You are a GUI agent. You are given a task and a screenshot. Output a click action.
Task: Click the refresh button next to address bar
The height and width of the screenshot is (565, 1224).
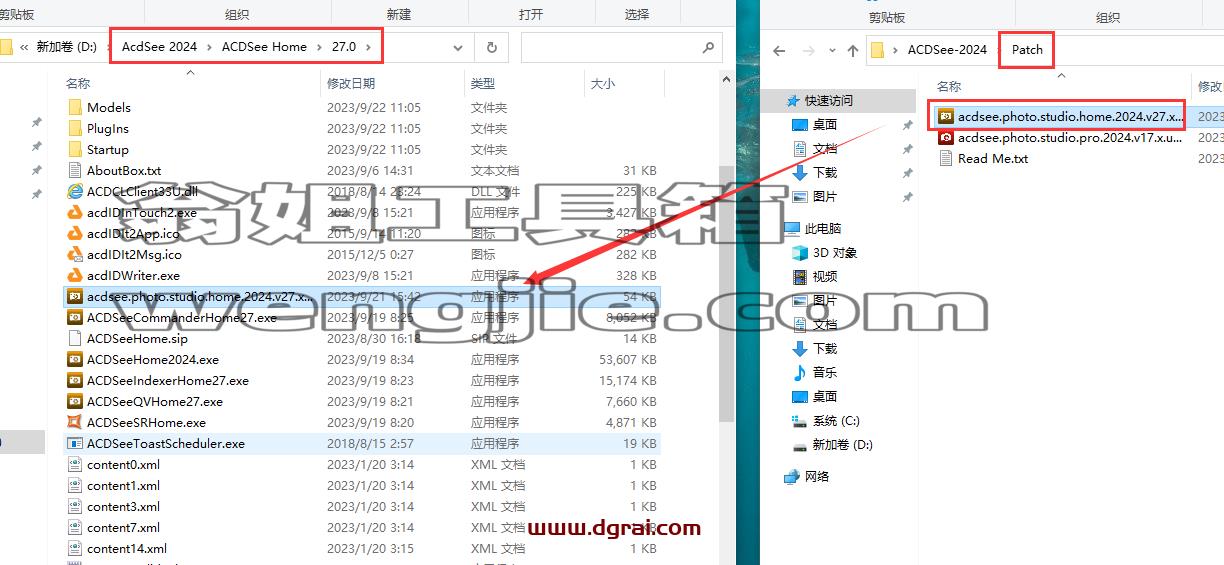pyautogui.click(x=491, y=47)
